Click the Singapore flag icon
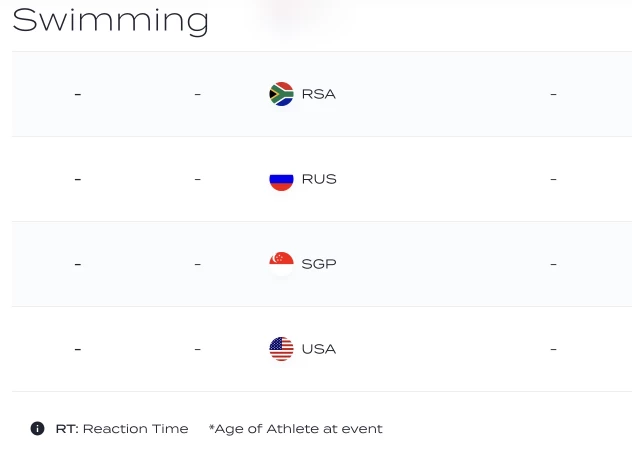Screen dimensions: 632x471 click(281, 264)
